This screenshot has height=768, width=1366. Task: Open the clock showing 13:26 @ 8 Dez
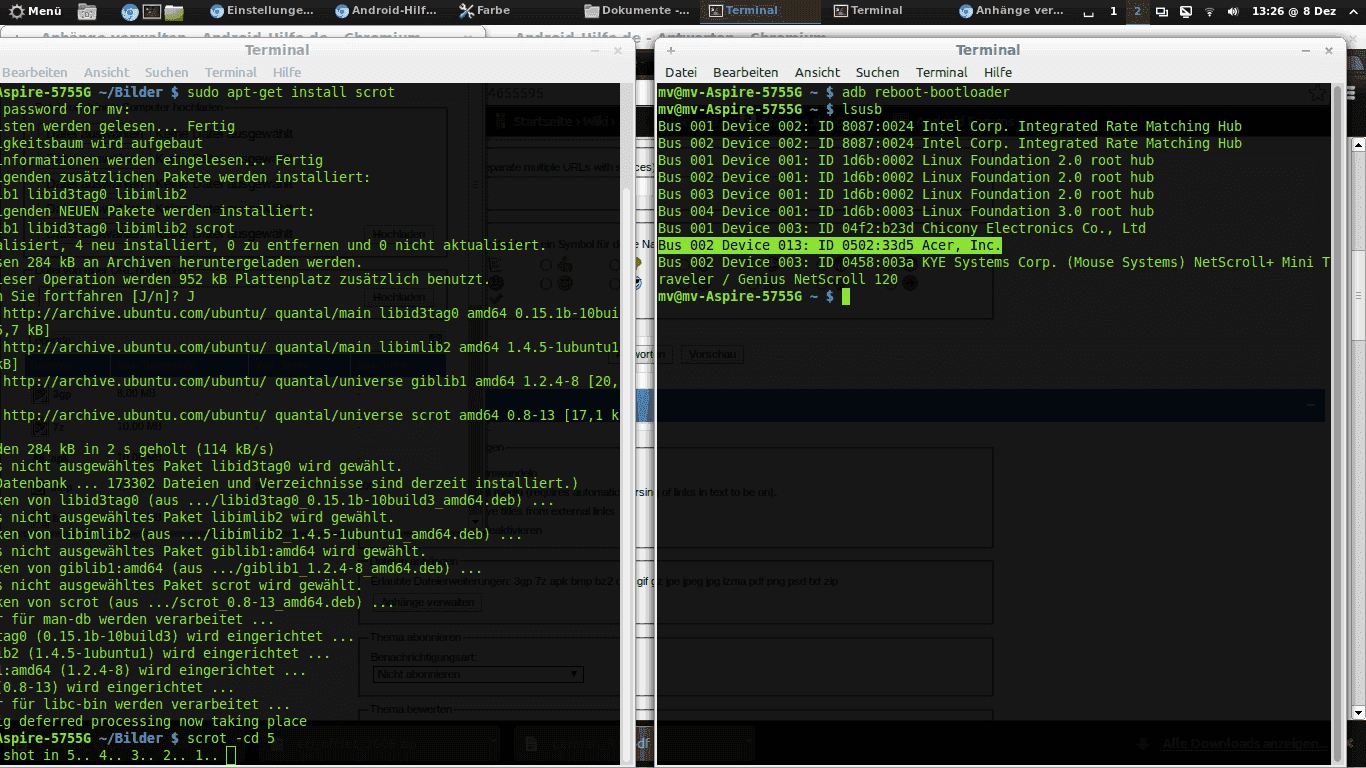pyautogui.click(x=1293, y=11)
